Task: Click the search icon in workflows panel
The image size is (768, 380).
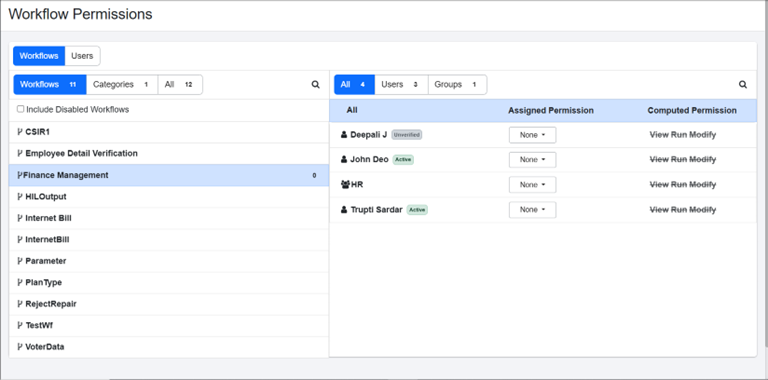Action: [x=315, y=85]
